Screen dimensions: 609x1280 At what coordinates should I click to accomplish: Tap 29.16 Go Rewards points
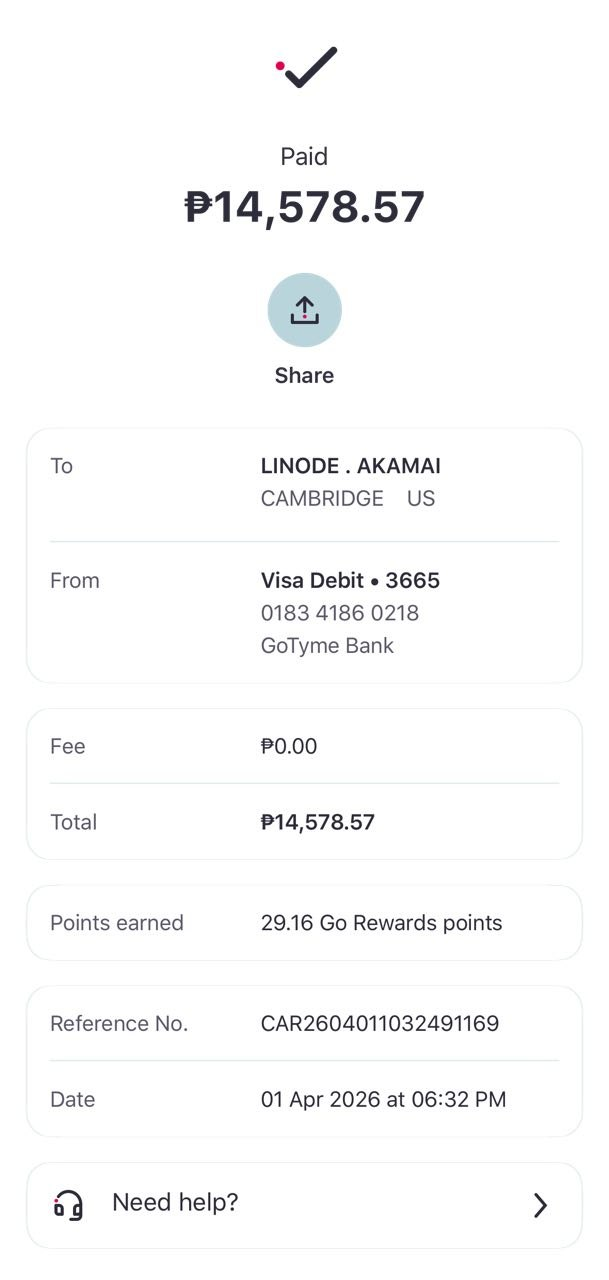(x=381, y=923)
